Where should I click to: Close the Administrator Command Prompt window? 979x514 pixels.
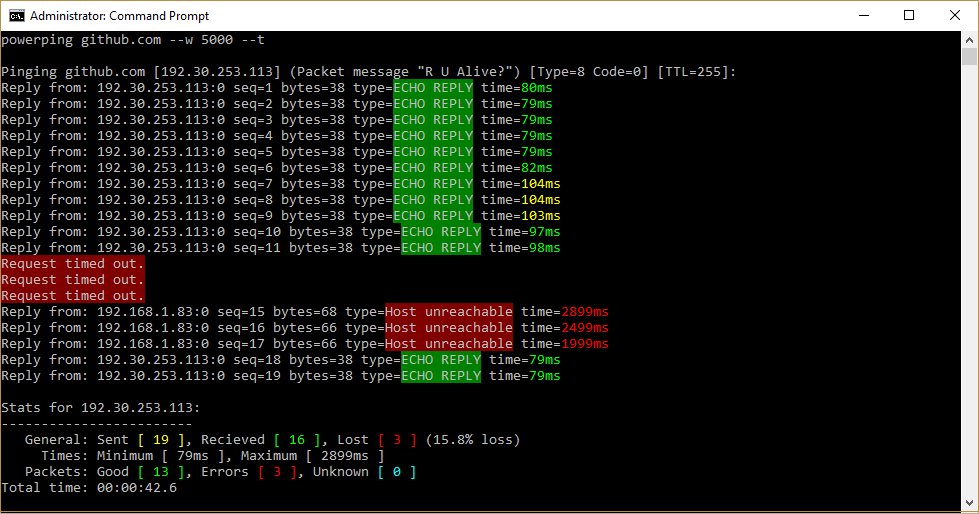click(955, 16)
